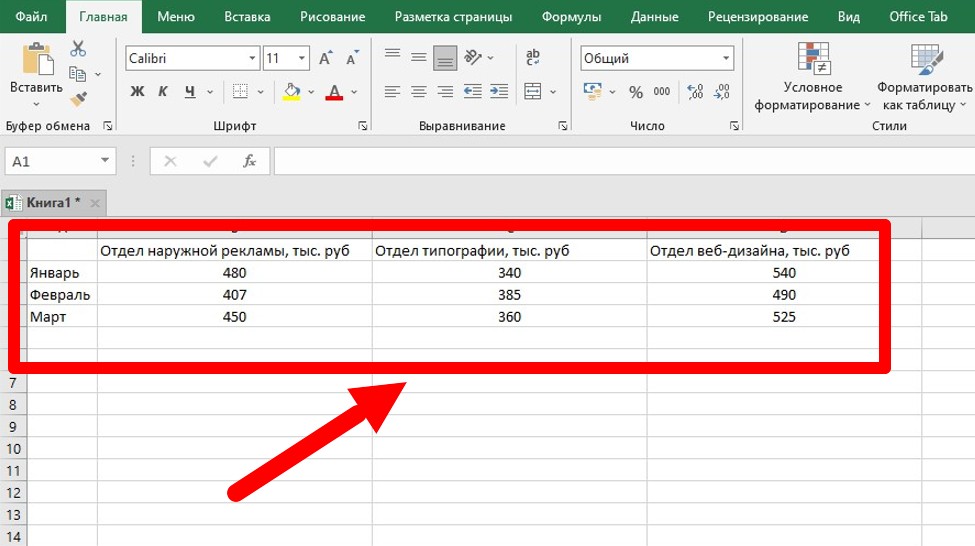Click into the formula bar input

(x=624, y=162)
